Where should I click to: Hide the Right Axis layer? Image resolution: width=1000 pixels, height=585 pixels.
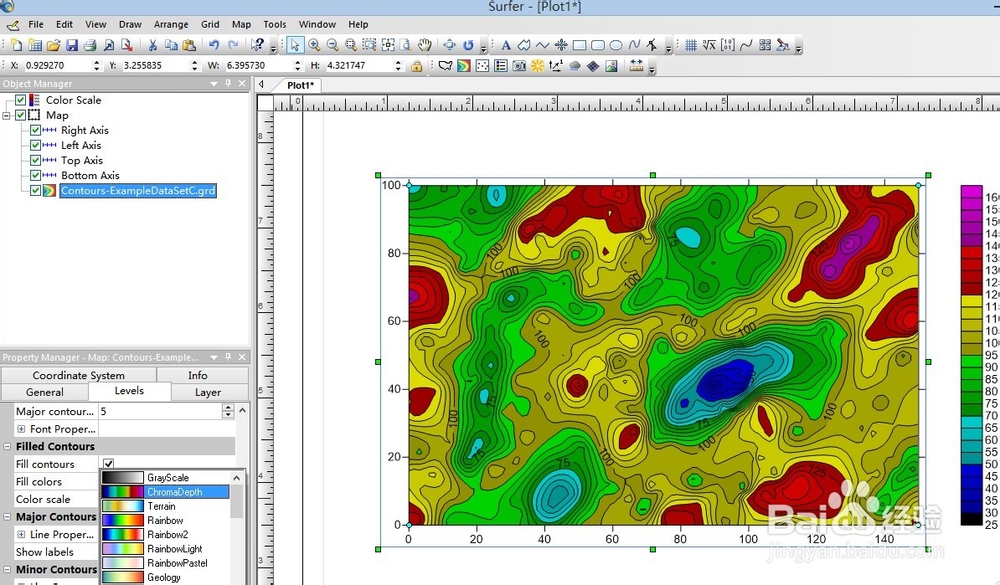click(x=36, y=130)
